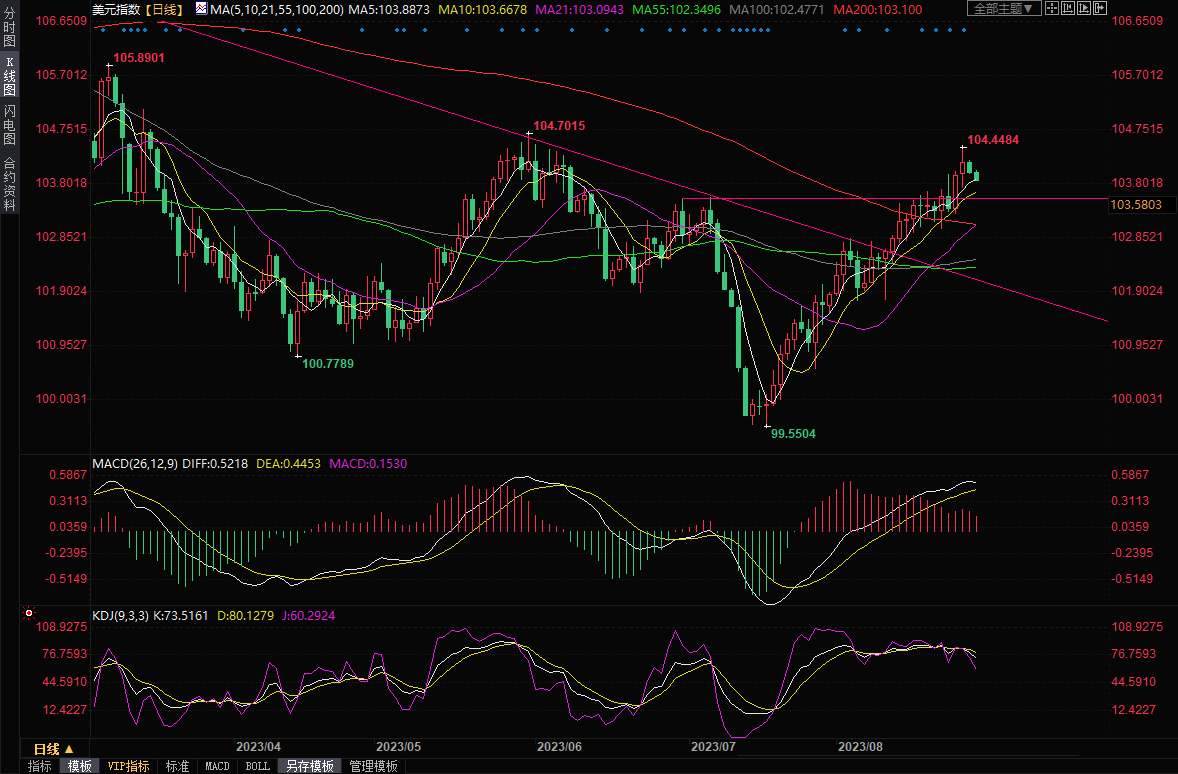This screenshot has width=1178, height=774.
Task: Open the 全部主题 dropdown
Action: coord(1005,9)
